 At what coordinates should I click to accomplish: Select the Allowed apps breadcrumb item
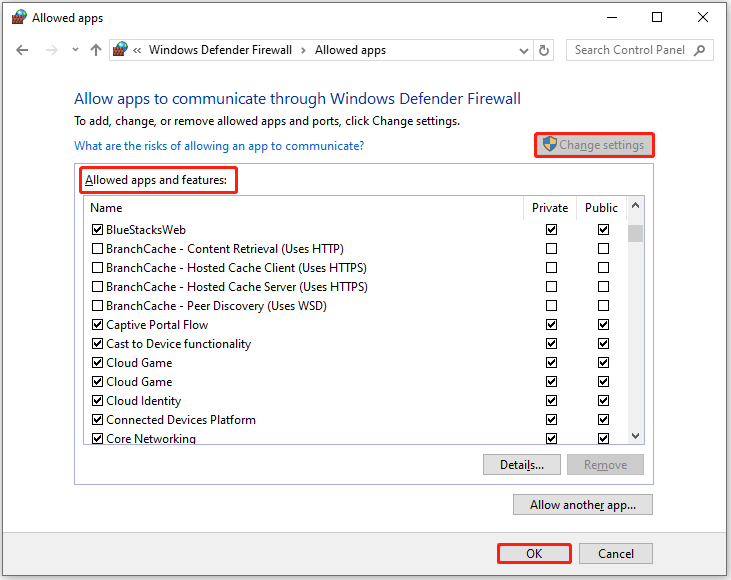coord(350,50)
